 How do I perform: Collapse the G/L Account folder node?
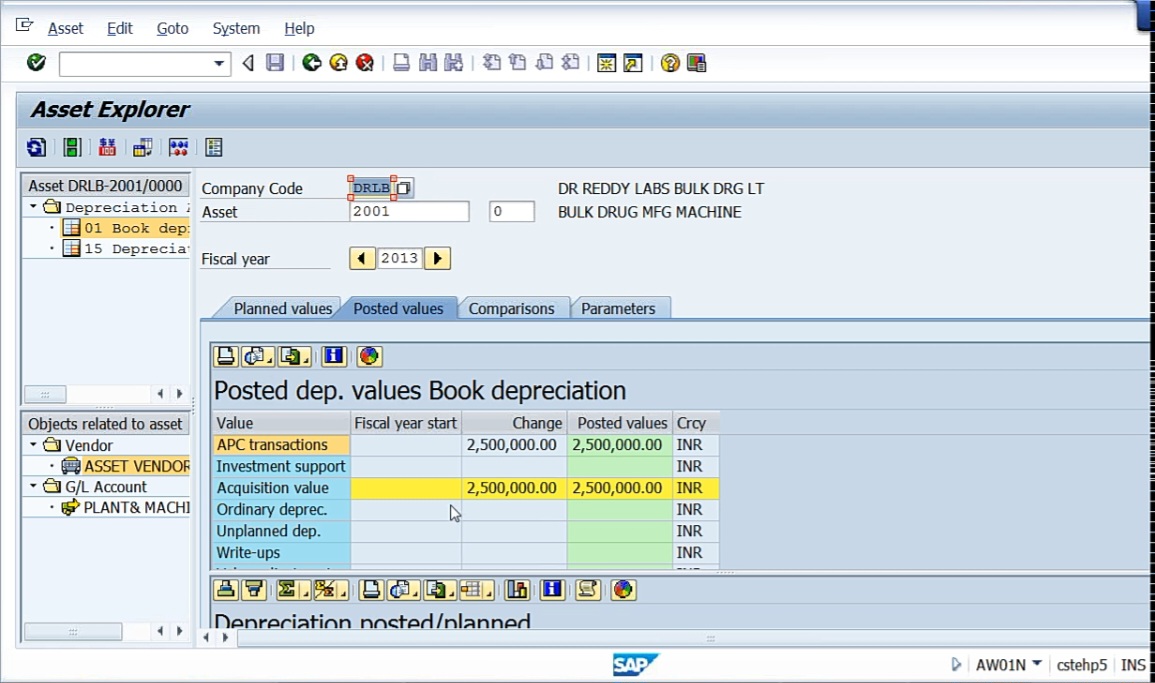pos(33,486)
